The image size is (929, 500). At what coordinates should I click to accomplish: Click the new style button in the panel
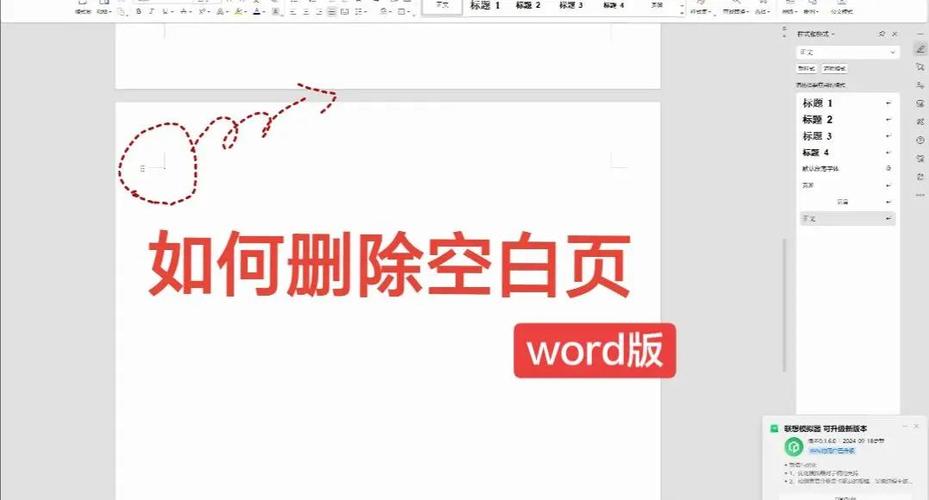coord(807,69)
